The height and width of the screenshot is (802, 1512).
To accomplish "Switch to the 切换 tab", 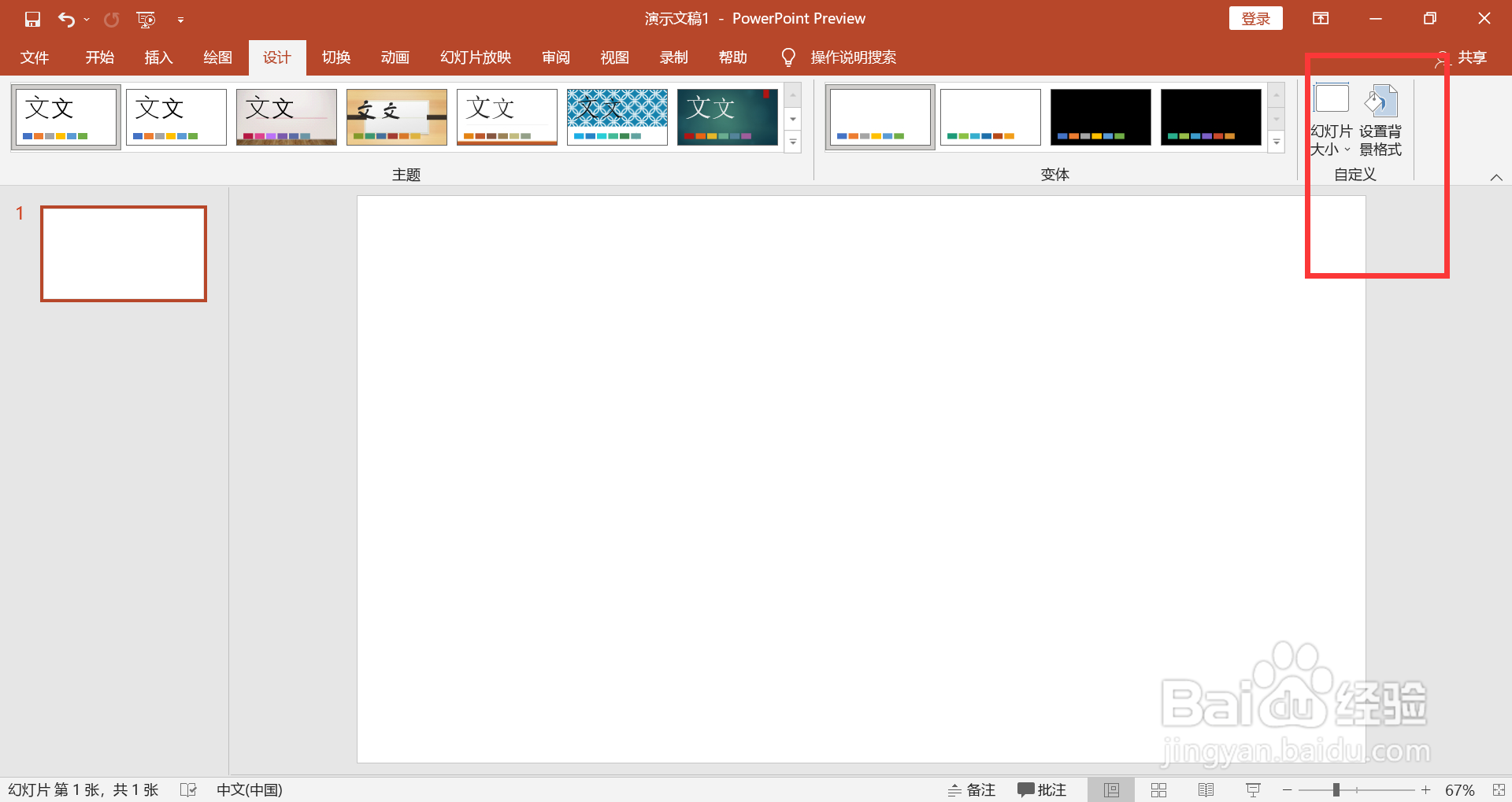I will [336, 57].
